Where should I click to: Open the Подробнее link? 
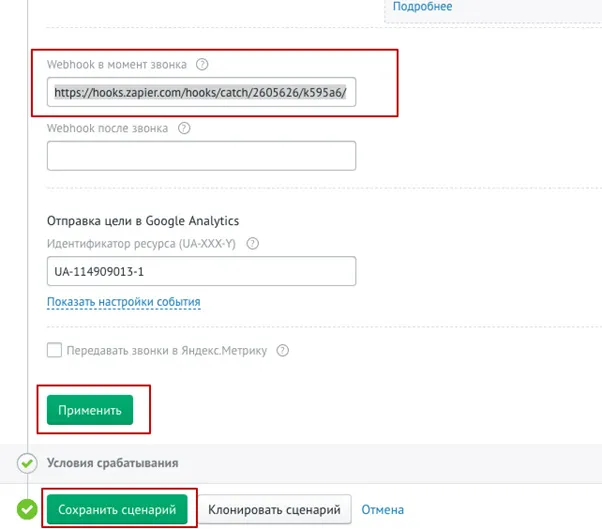[422, 6]
